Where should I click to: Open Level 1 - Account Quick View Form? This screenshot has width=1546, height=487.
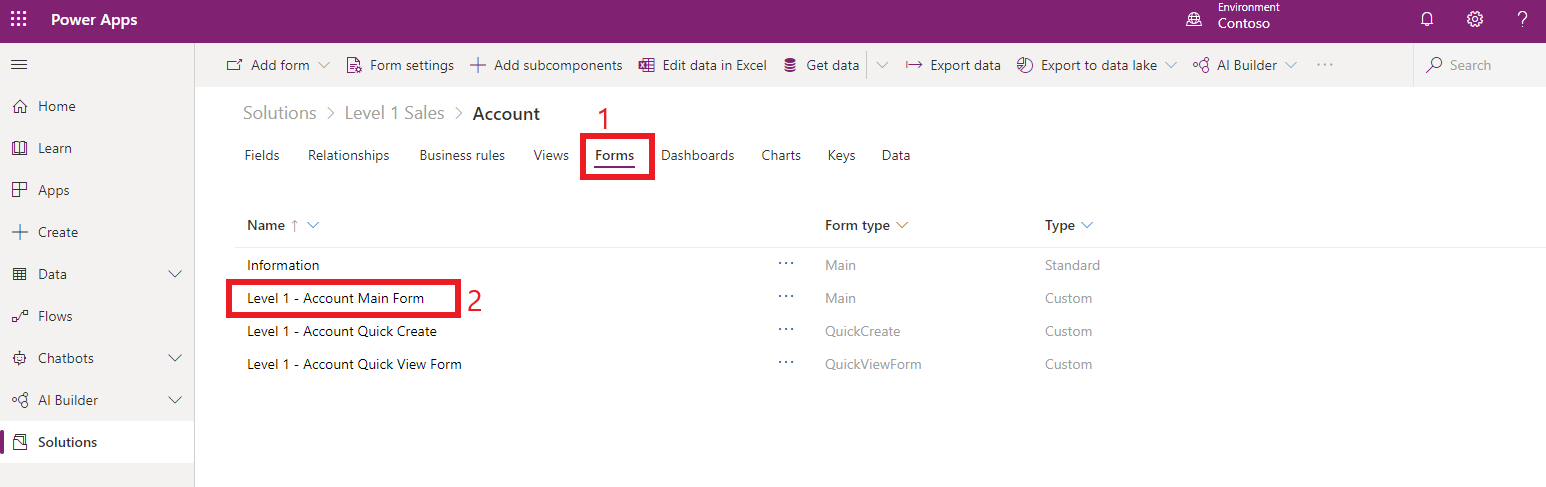point(355,364)
